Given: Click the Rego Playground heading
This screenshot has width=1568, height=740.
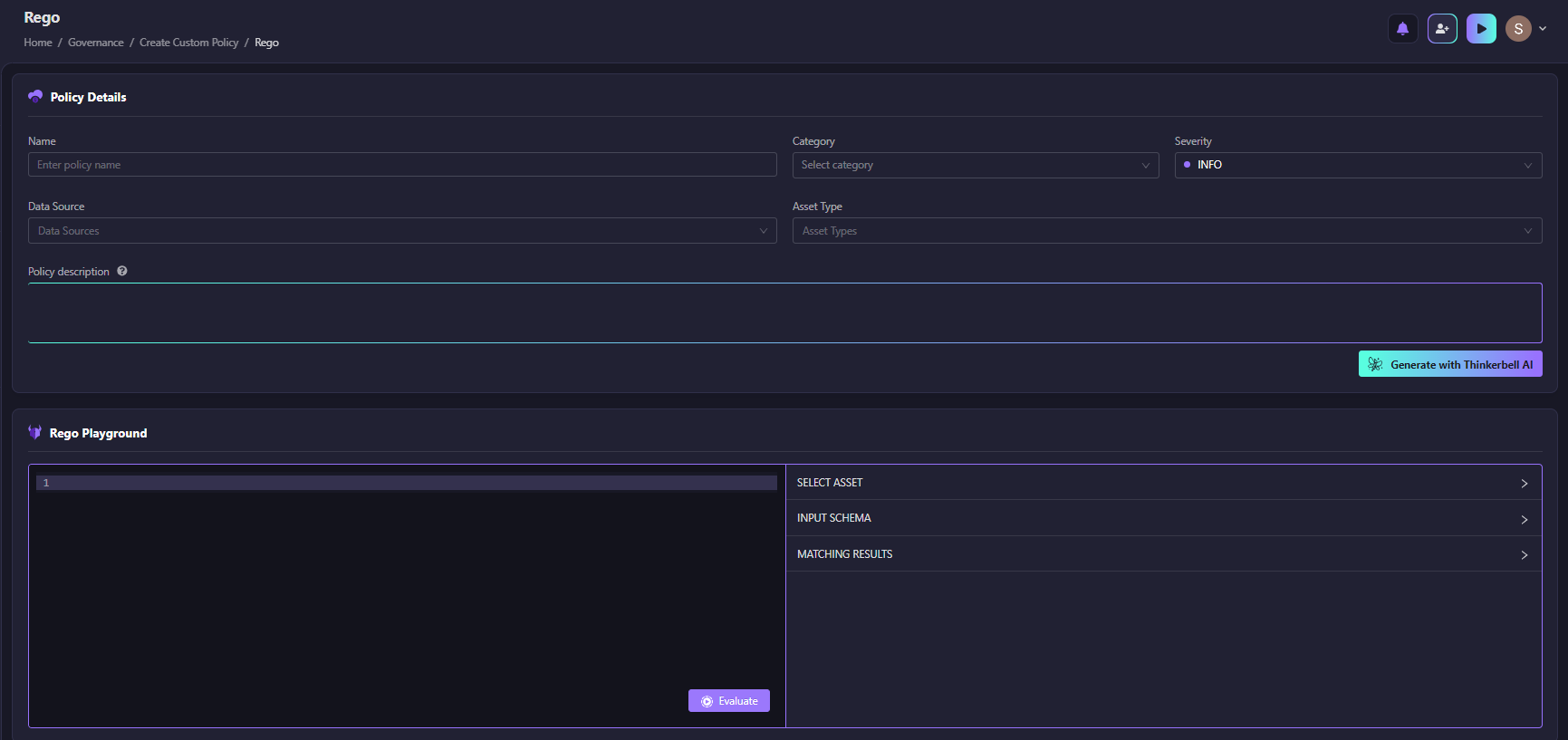Looking at the screenshot, I should click(98, 433).
